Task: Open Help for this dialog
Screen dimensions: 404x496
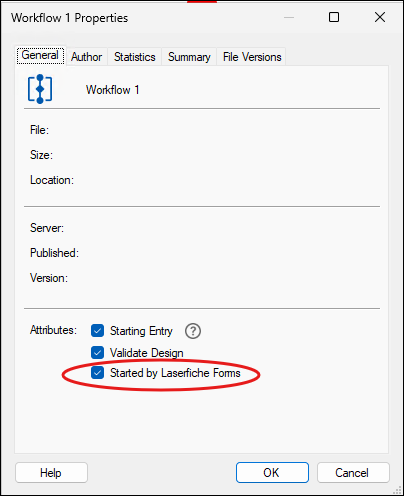Action: coord(51,472)
